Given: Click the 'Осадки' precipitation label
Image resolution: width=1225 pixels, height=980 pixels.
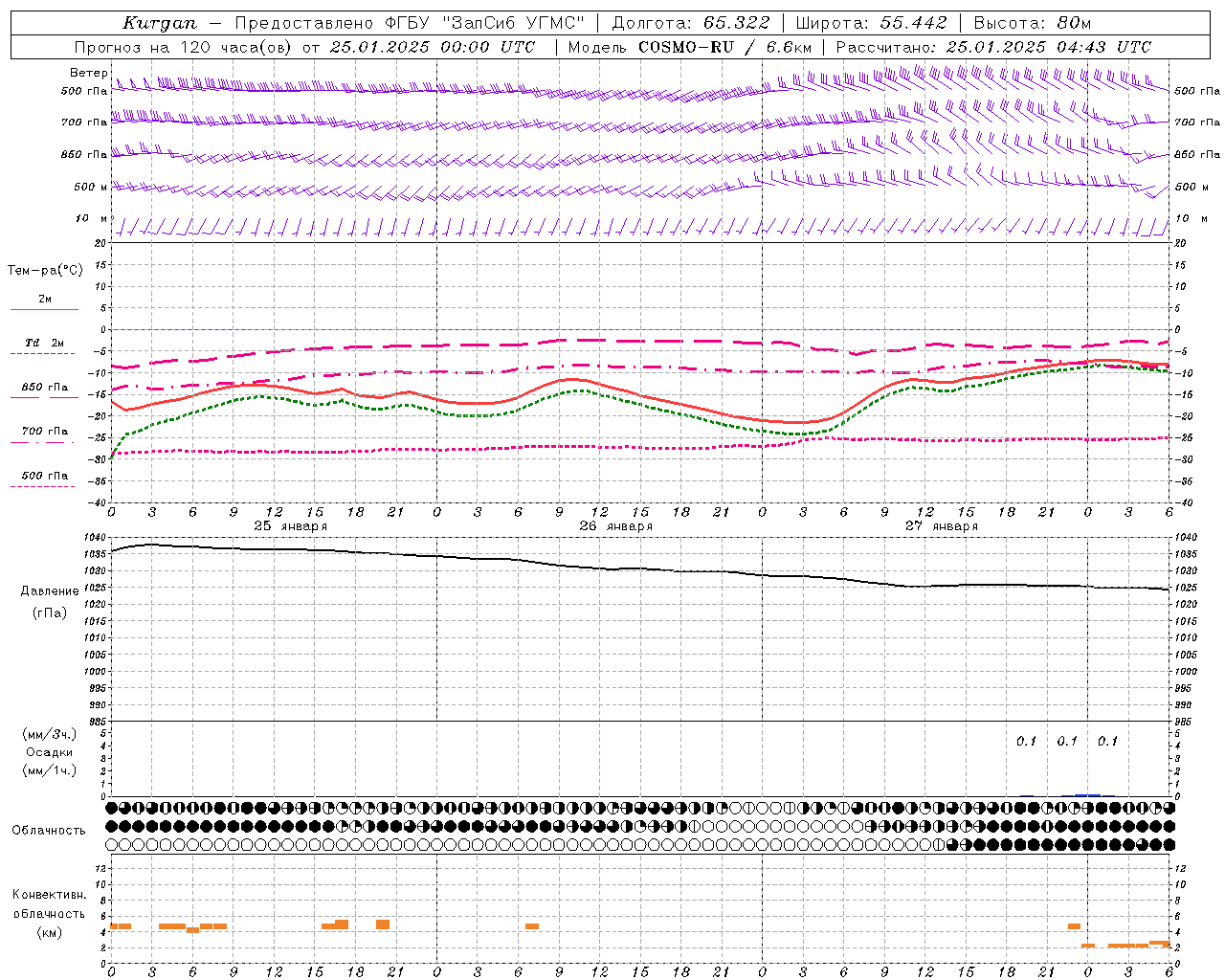Looking at the screenshot, I should click(50, 752).
